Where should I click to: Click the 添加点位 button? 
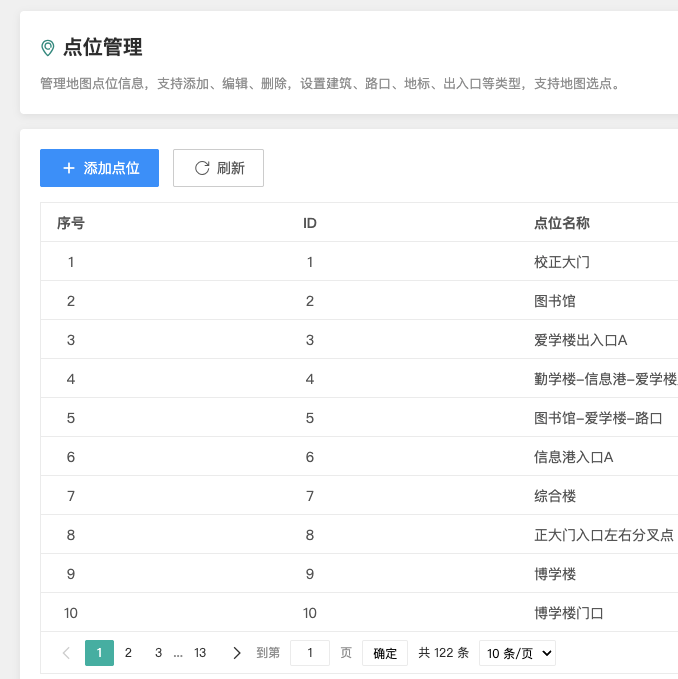tap(99, 168)
